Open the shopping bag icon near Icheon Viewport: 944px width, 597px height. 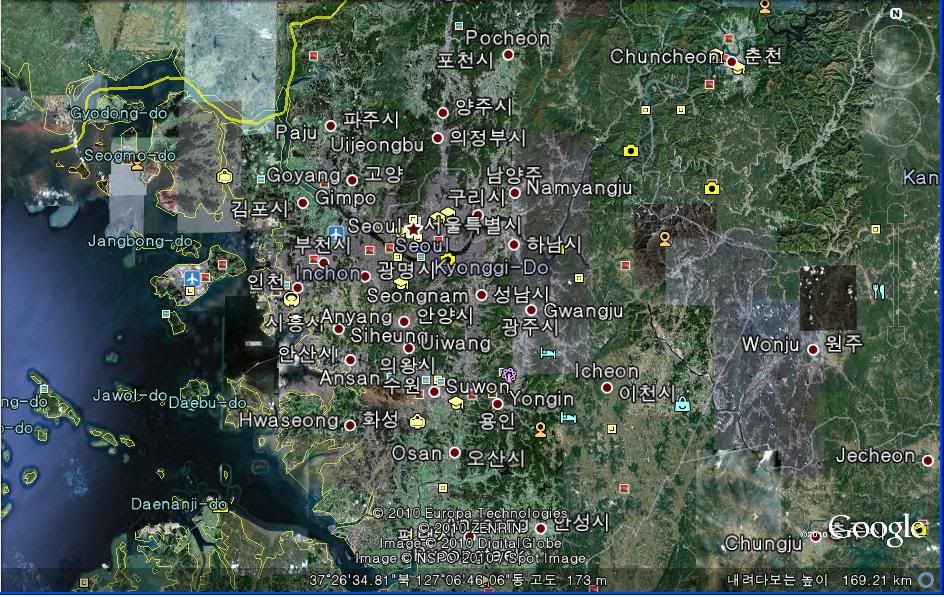(x=682, y=404)
